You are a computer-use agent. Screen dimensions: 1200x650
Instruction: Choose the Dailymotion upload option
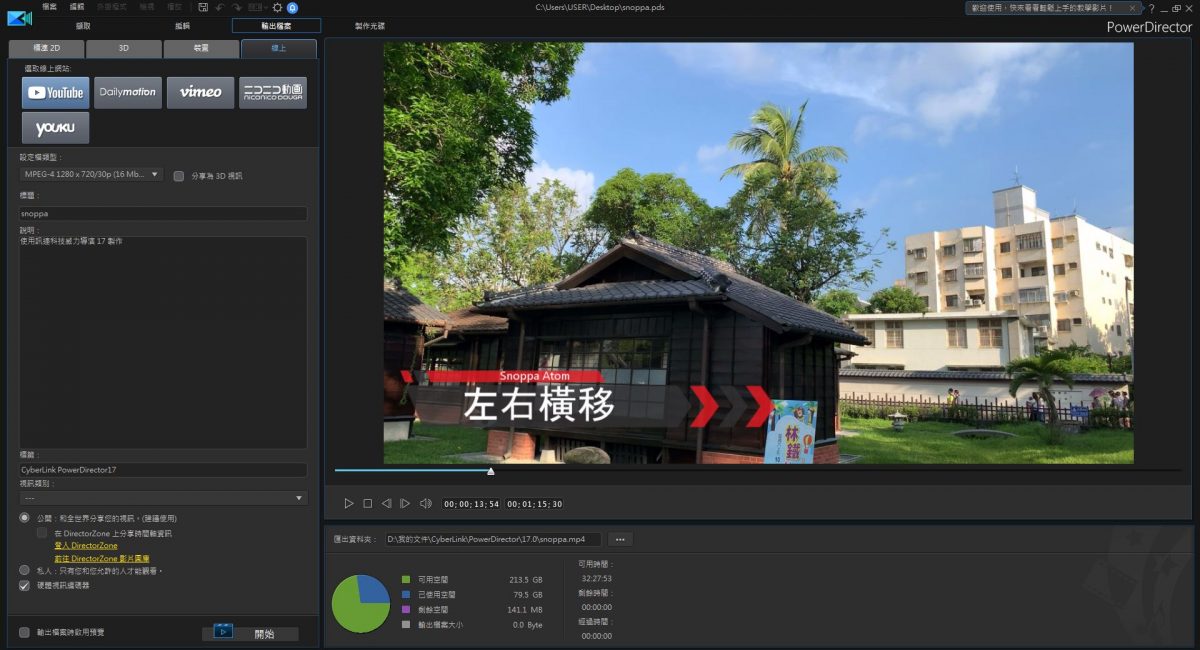(x=128, y=93)
